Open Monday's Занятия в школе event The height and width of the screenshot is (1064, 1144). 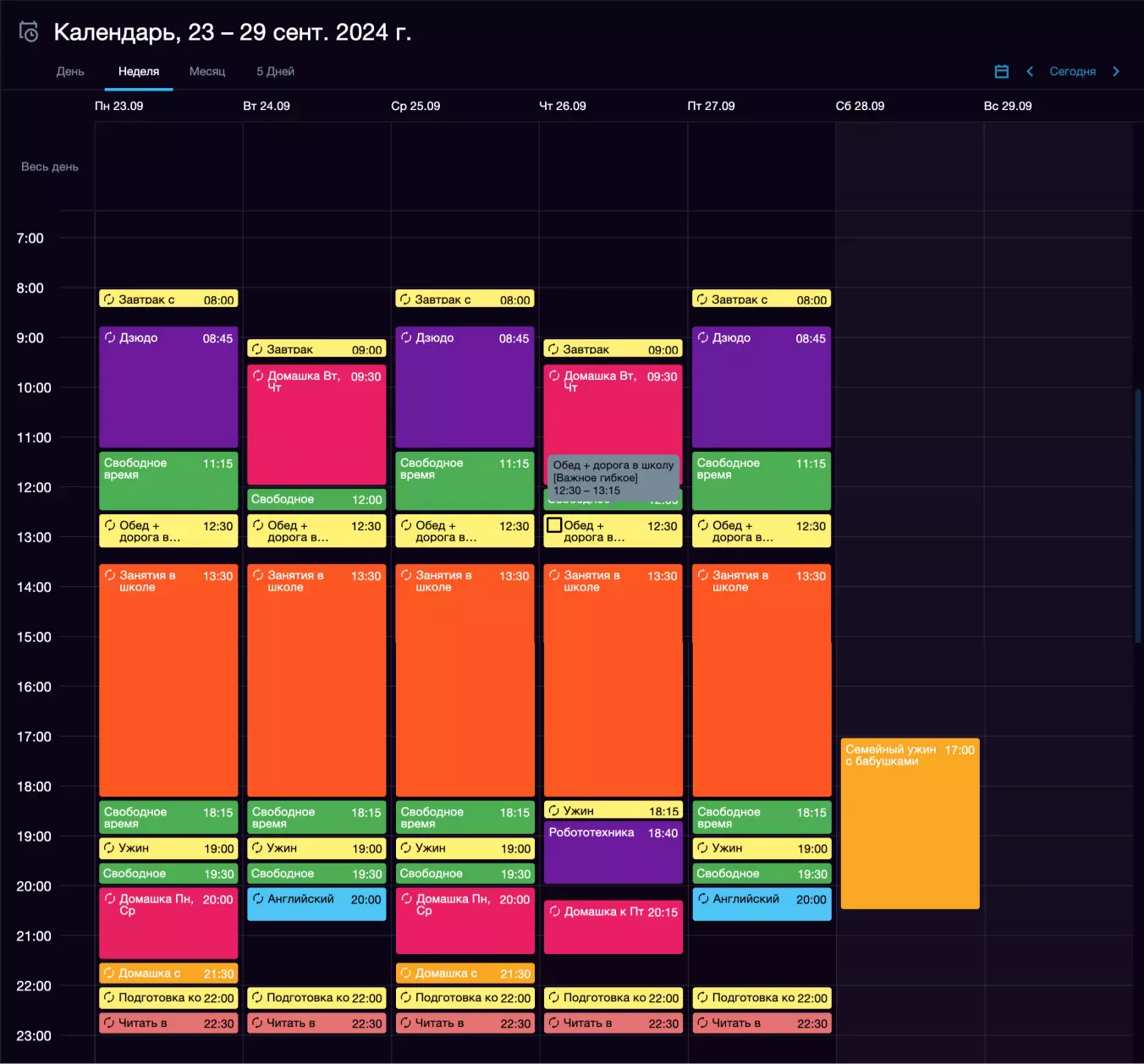(168, 681)
